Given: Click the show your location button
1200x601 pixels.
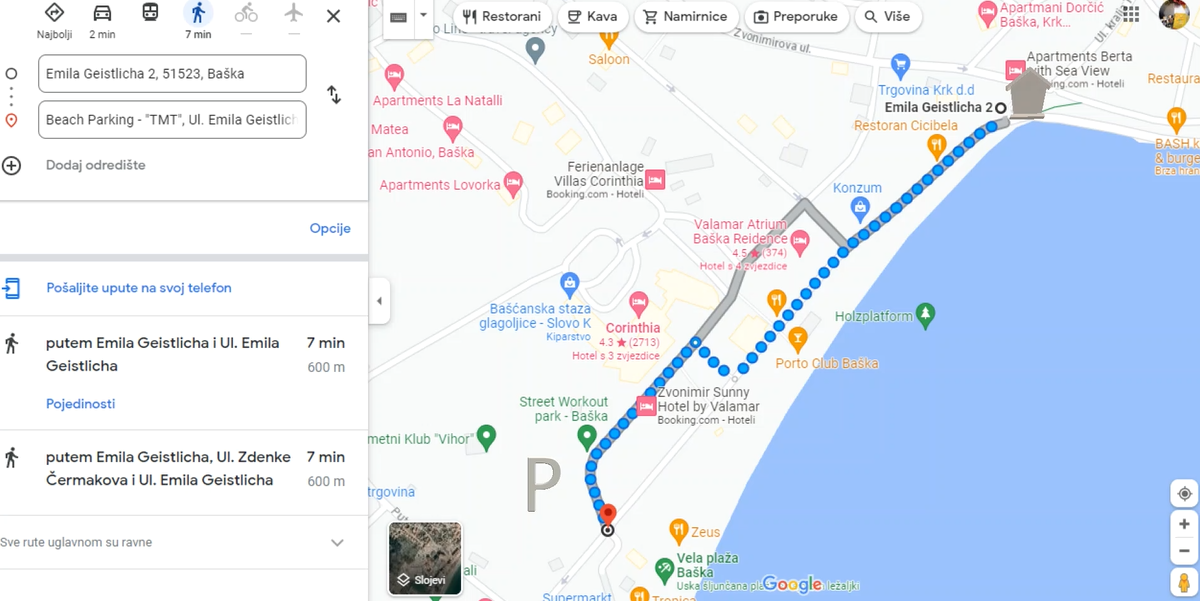Looking at the screenshot, I should [x=1184, y=494].
